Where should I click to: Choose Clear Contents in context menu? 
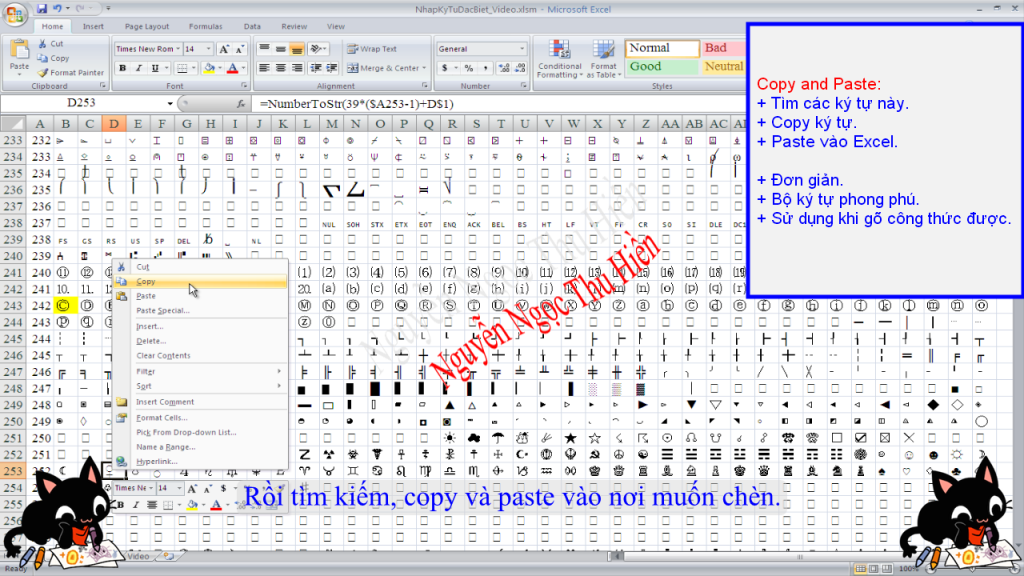click(x=200, y=356)
